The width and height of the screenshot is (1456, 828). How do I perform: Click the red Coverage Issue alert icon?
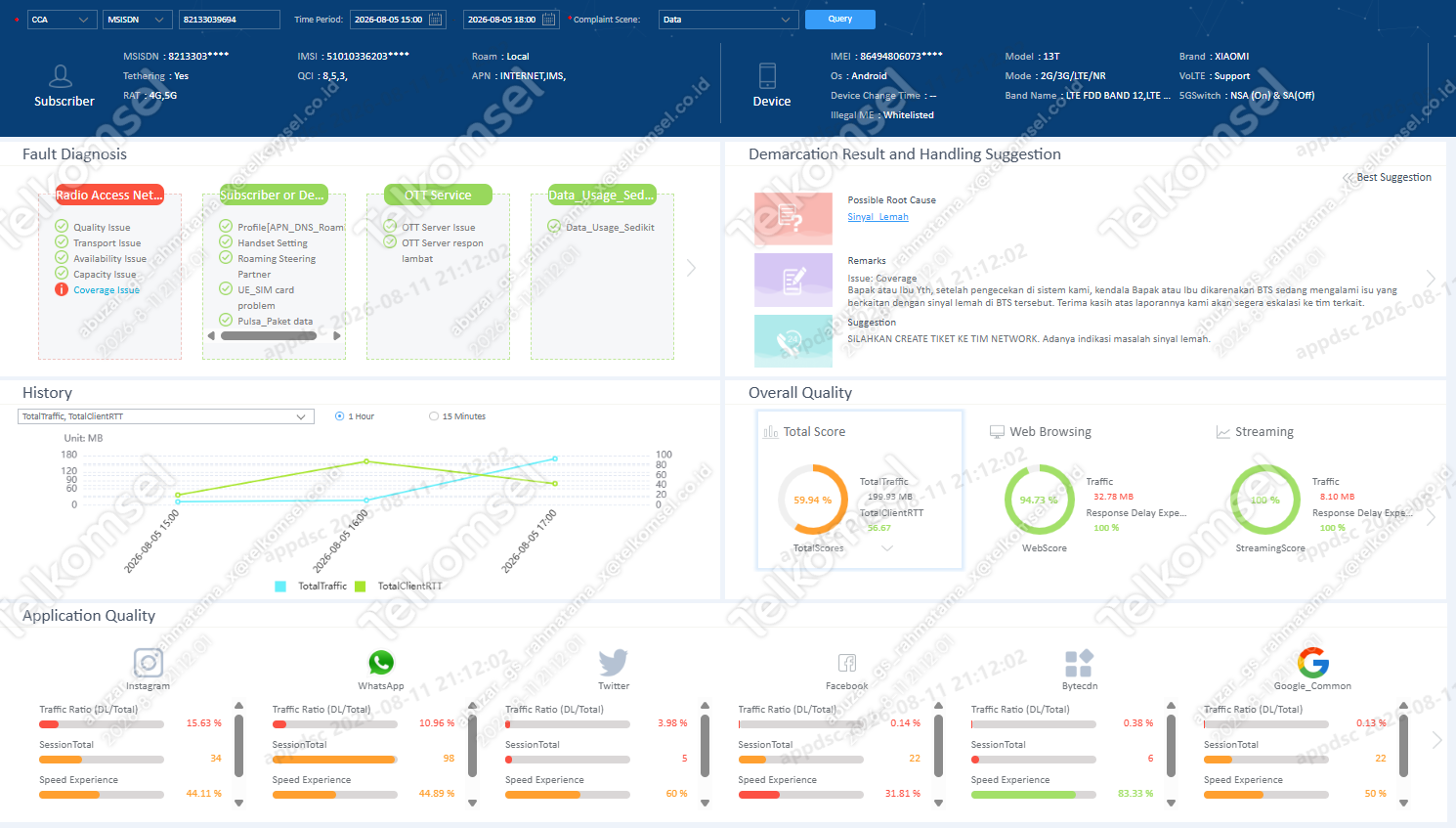[x=62, y=289]
